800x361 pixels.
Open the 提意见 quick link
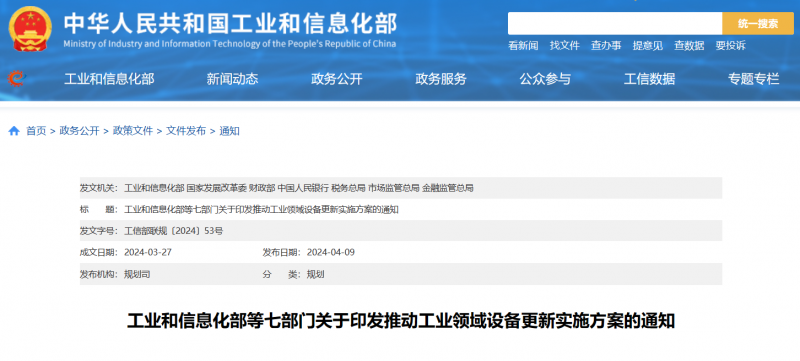tap(647, 45)
